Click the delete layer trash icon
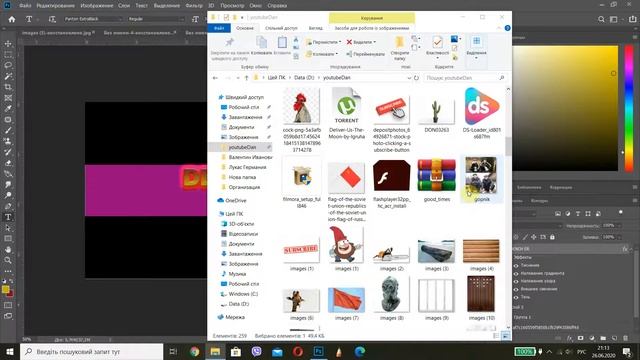This screenshot has height=360, width=640. click(625, 338)
